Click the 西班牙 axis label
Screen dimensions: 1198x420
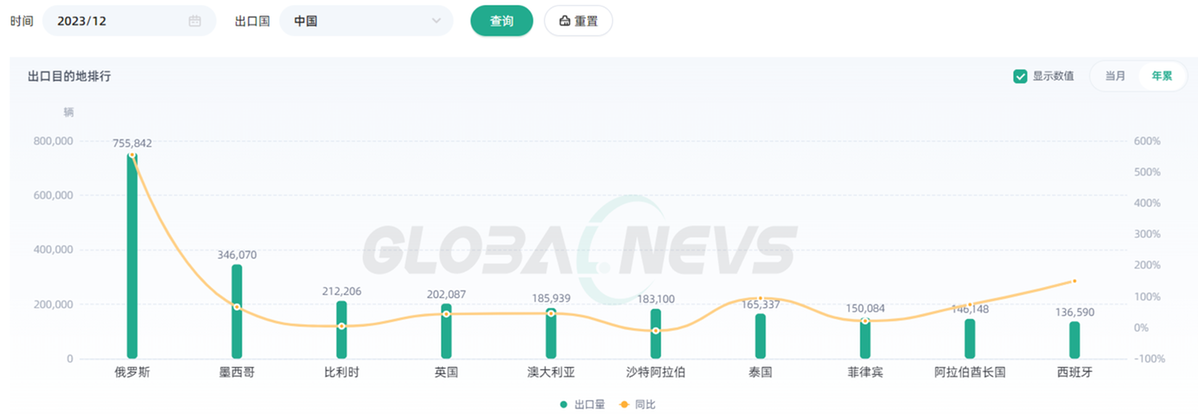(1074, 373)
